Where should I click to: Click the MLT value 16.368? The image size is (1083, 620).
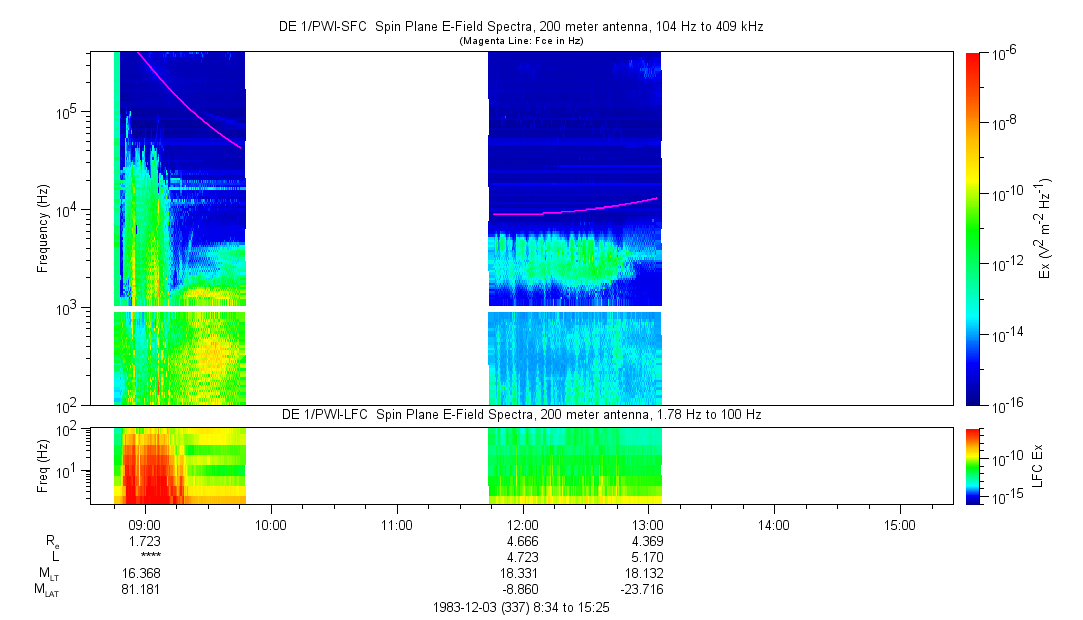pos(141,573)
